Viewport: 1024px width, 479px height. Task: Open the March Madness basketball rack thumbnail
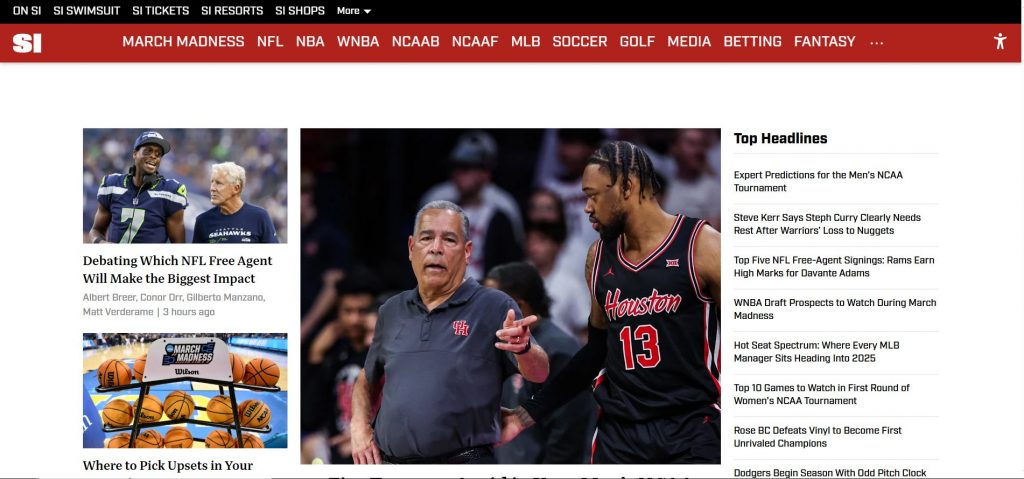pyautogui.click(x=185, y=391)
